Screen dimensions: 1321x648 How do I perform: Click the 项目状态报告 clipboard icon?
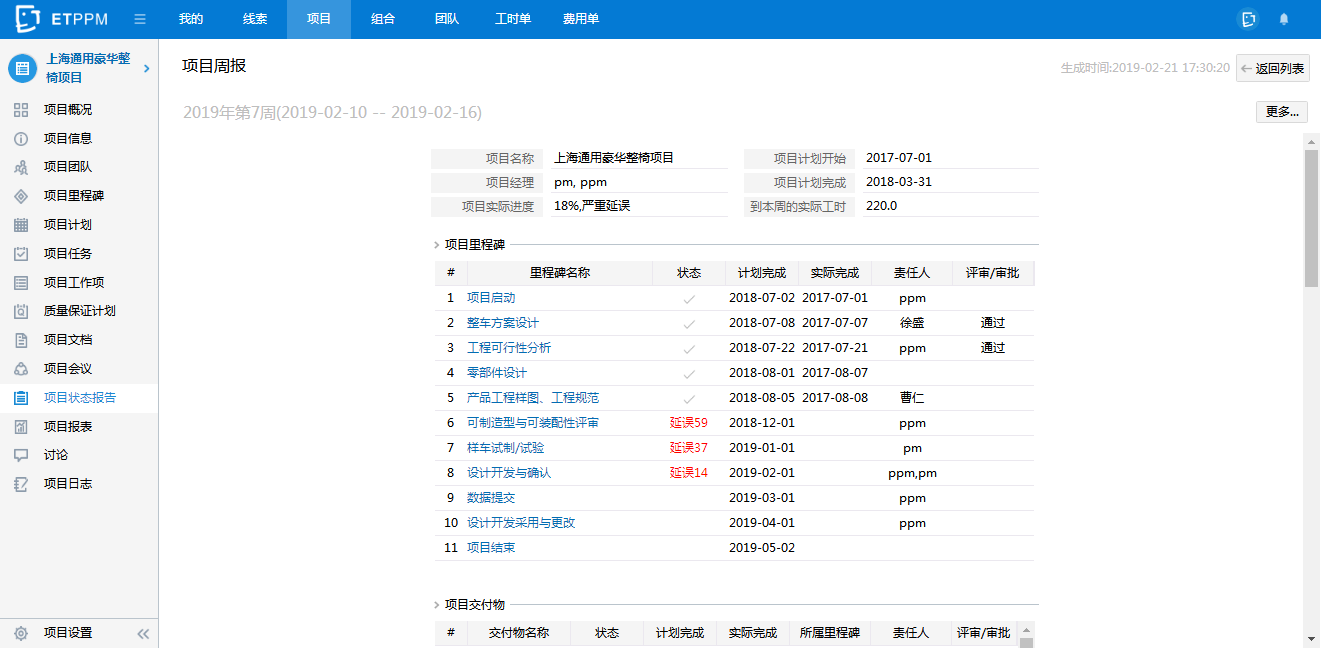pos(21,398)
